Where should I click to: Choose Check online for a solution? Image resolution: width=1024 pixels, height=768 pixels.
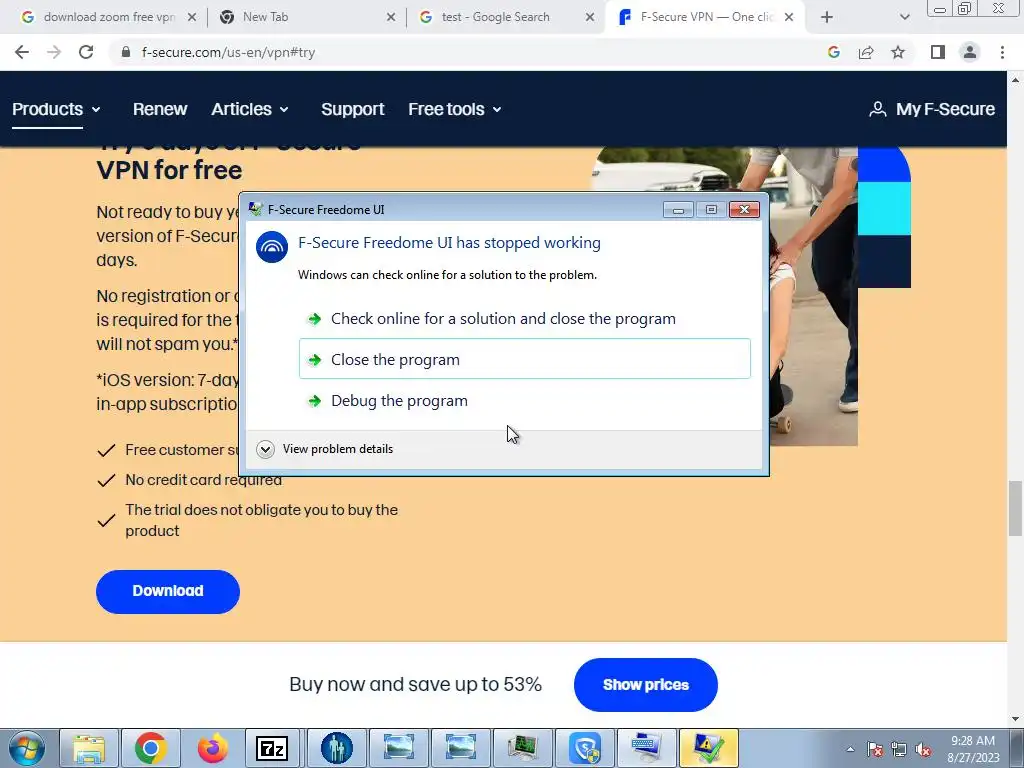click(524, 319)
